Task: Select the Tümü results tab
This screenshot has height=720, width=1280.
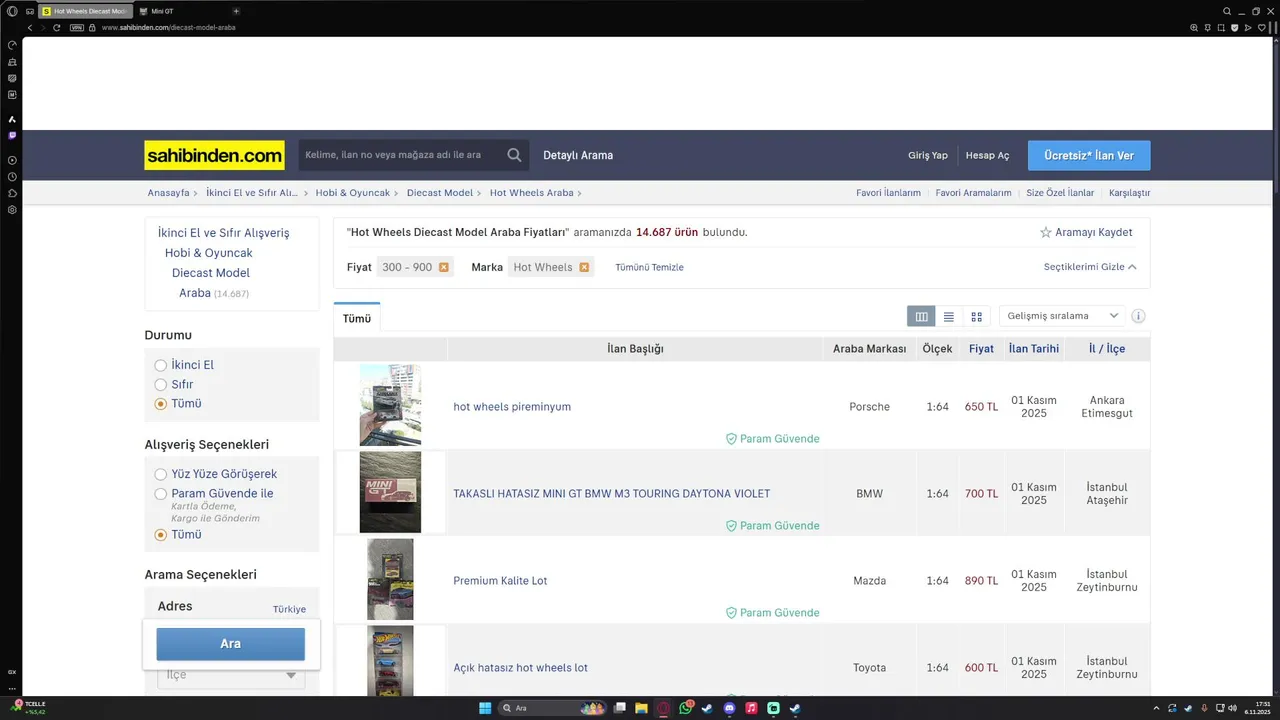Action: [x=357, y=318]
